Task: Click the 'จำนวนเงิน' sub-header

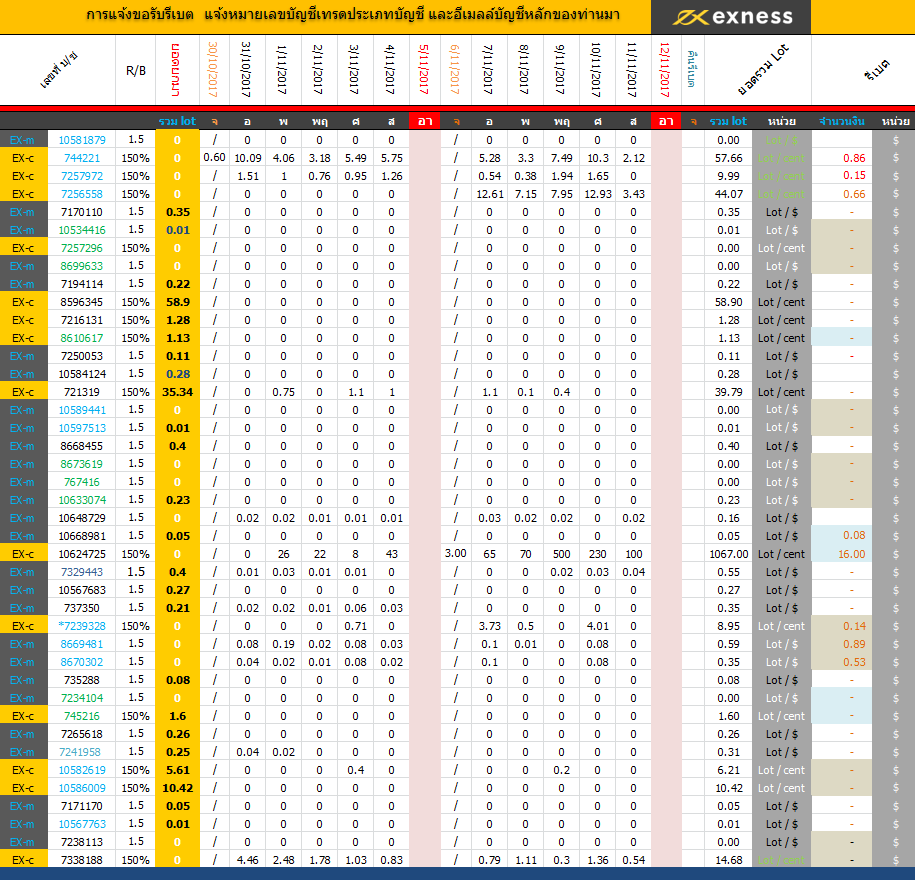Action: (841, 121)
